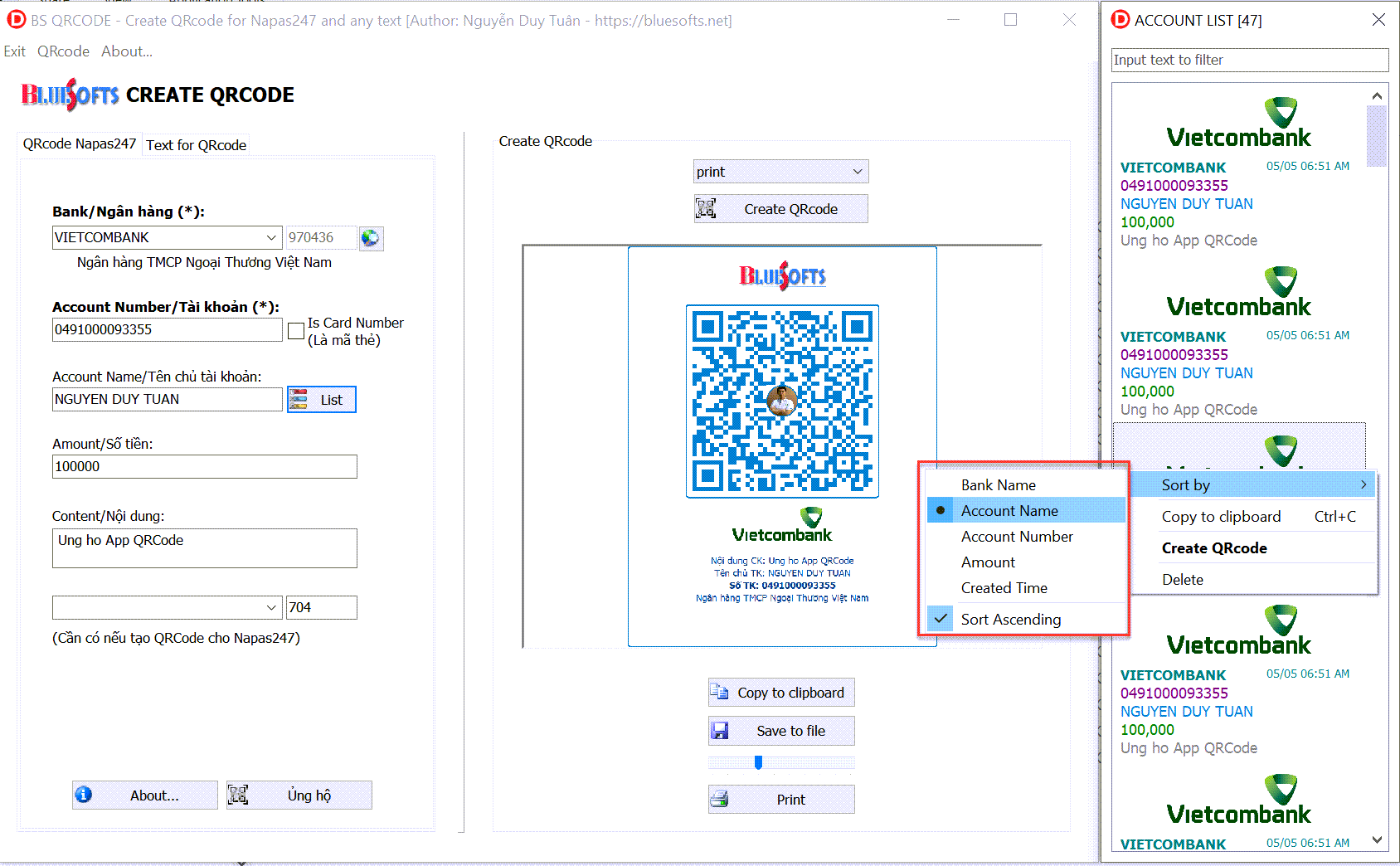This screenshot has width=1400, height=866.
Task: Open the Sort by submenu
Action: click(x=1253, y=485)
